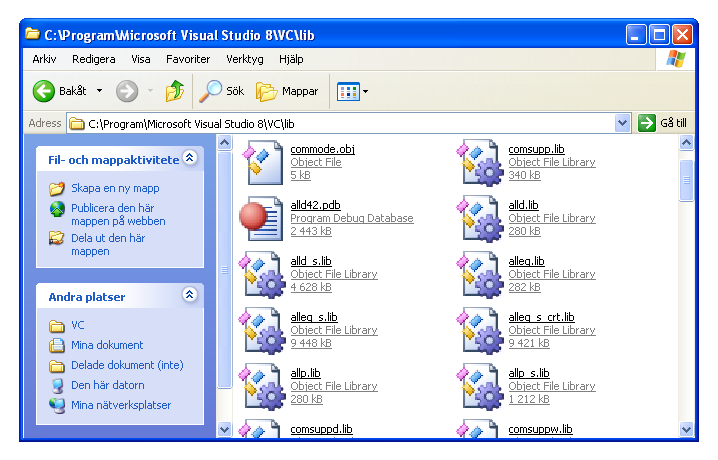The image size is (718, 460).
Task: Open Den här datorn link
Action: click(x=108, y=385)
